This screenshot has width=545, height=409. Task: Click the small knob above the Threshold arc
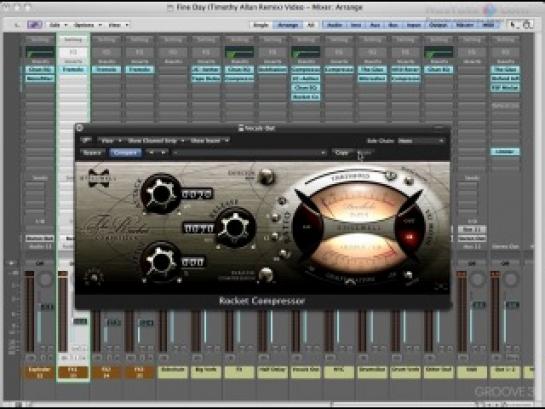[390, 175]
